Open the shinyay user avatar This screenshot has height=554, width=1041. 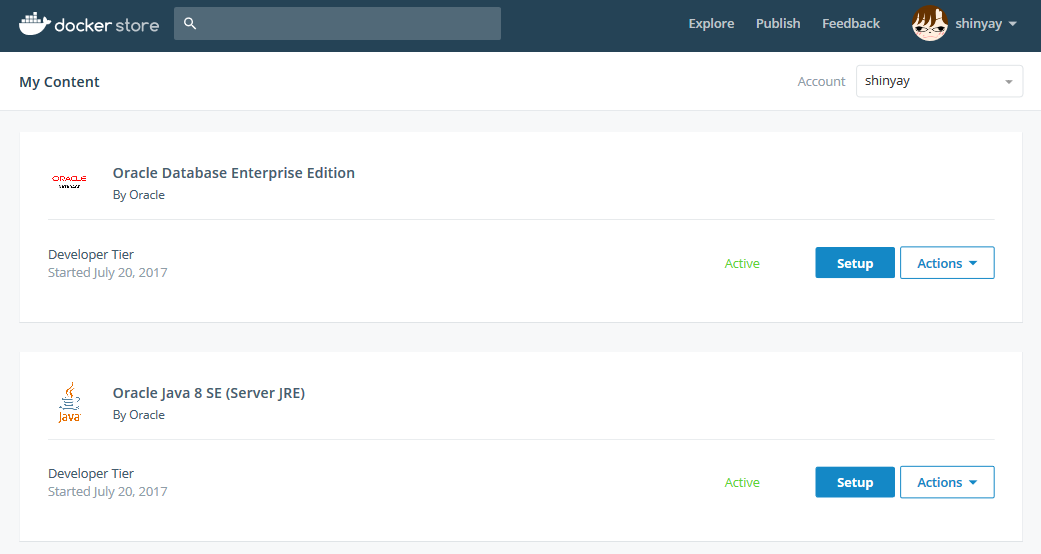point(929,23)
